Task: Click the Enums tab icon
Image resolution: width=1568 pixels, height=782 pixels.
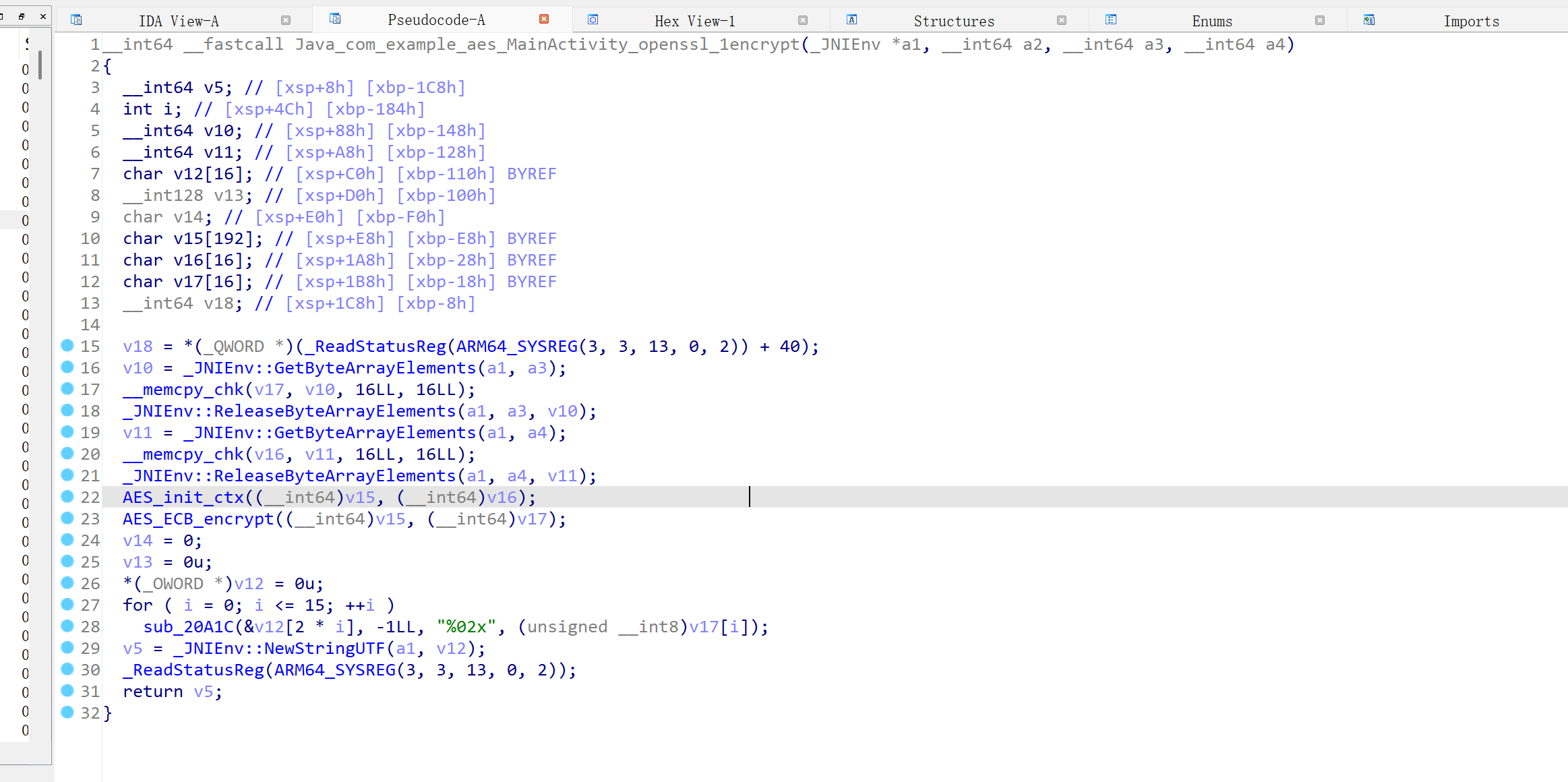Action: (1111, 20)
